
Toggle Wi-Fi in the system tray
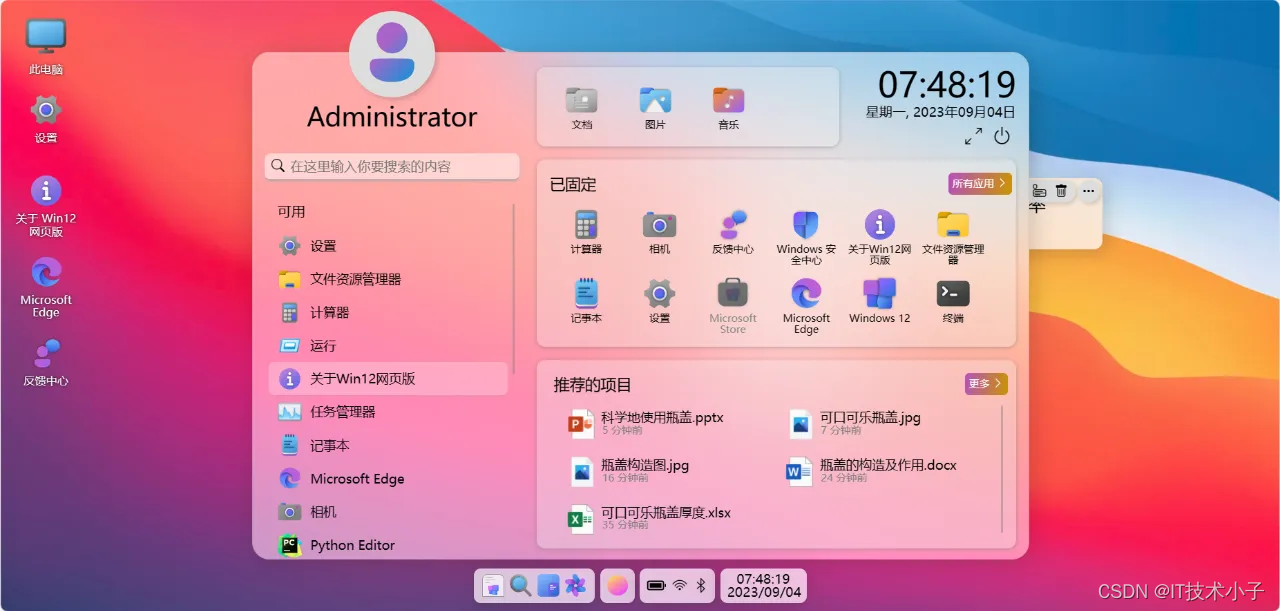click(678, 586)
